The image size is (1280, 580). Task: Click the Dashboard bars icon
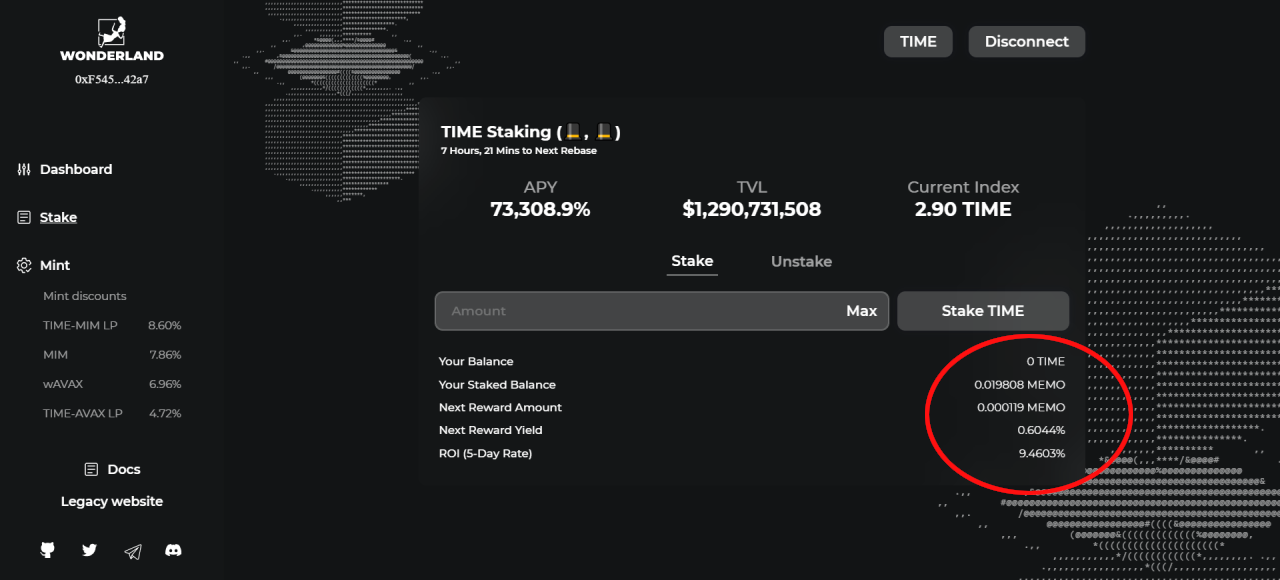pos(24,169)
